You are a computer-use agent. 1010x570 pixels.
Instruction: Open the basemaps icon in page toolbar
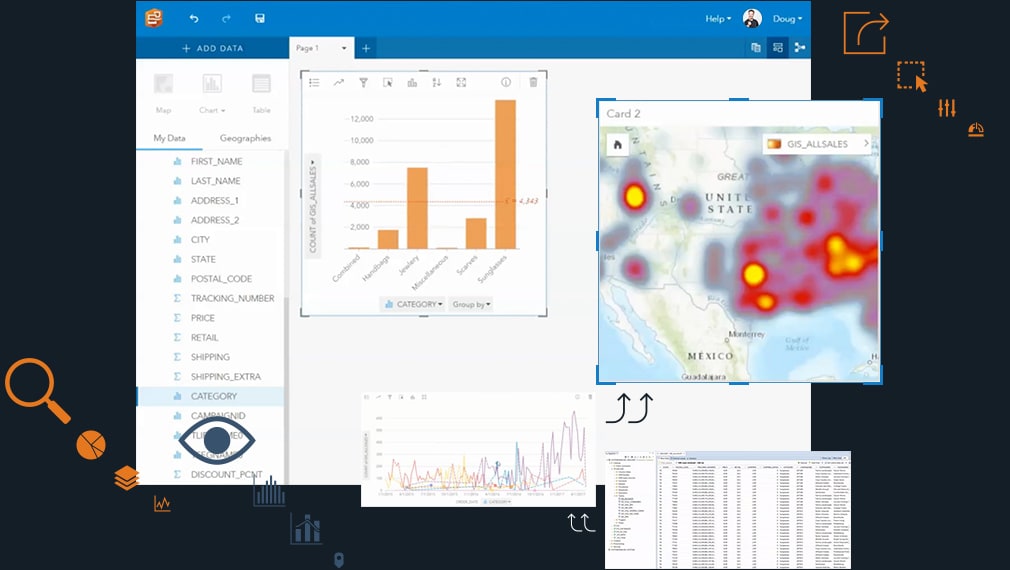756,48
